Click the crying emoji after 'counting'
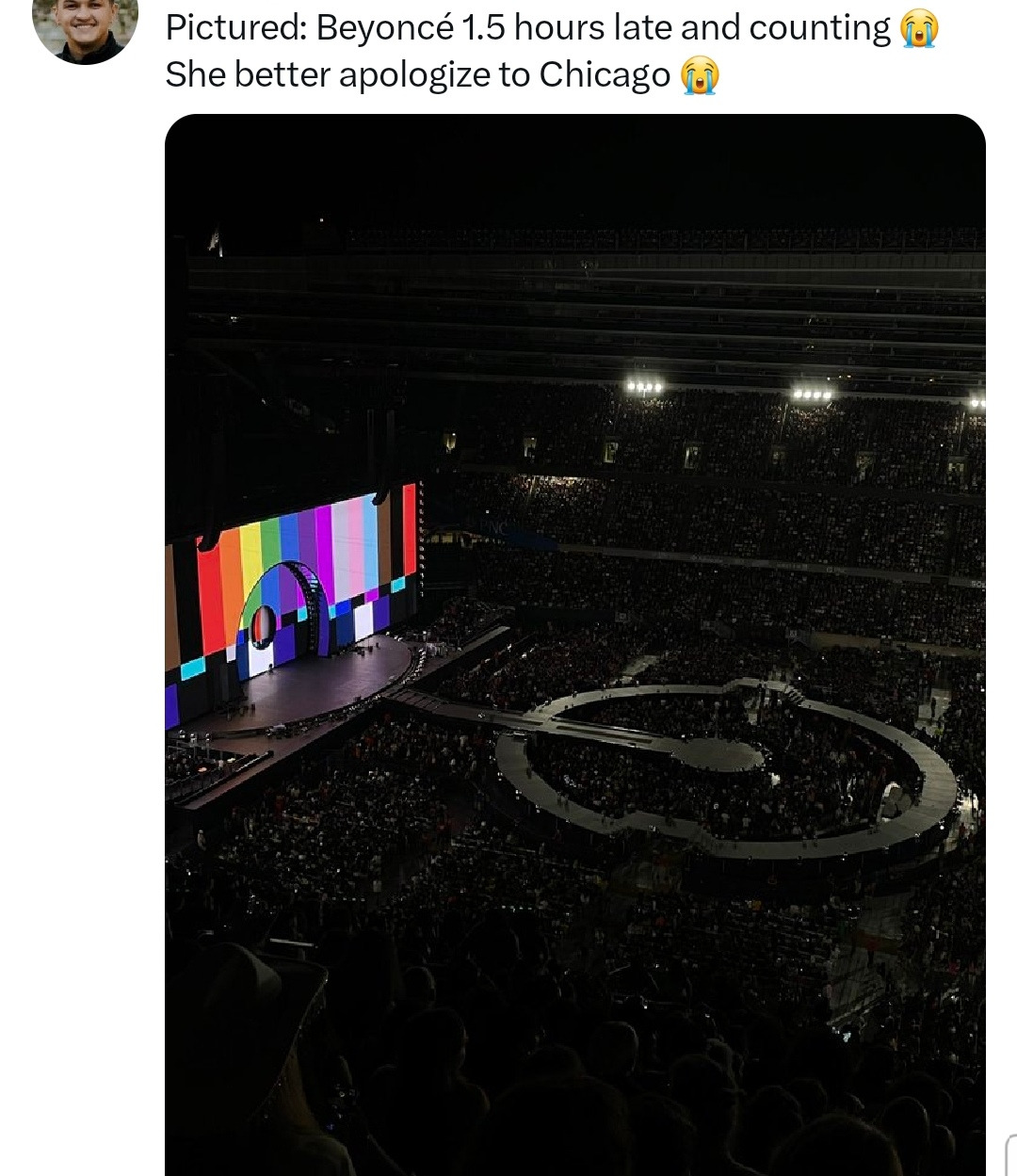The width and height of the screenshot is (1017, 1176). coord(919,28)
